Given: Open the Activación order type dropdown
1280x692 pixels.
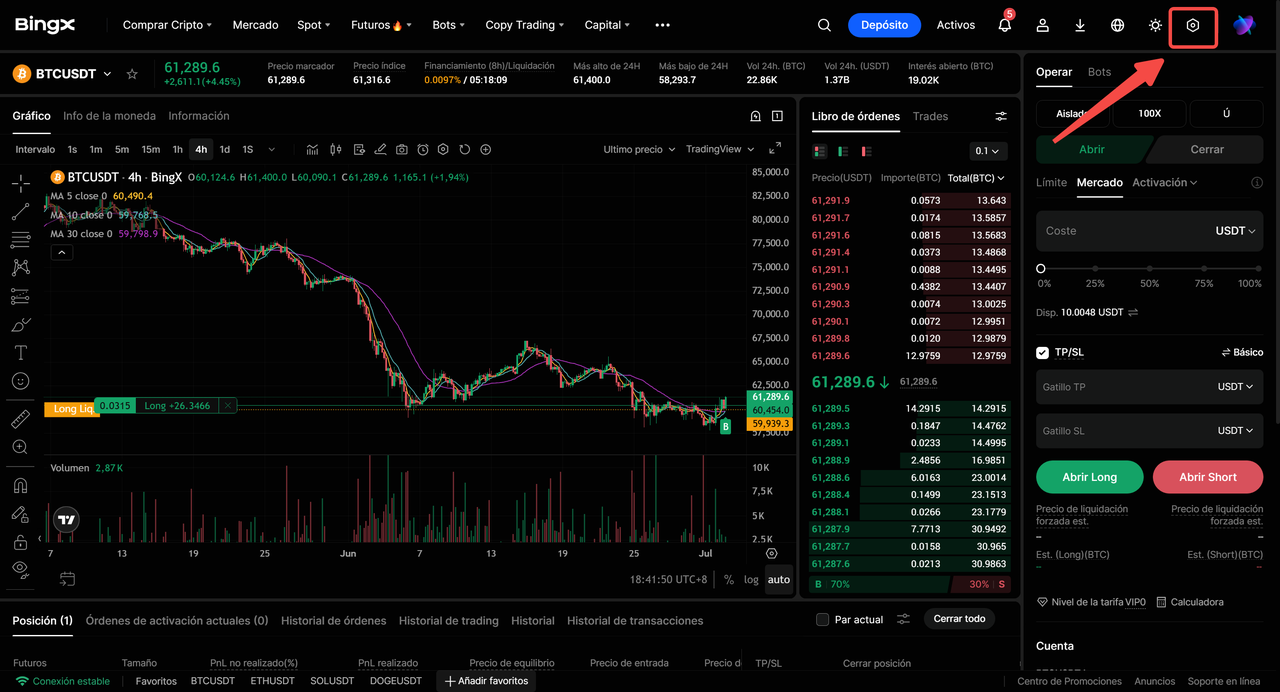Looking at the screenshot, I should (1165, 183).
